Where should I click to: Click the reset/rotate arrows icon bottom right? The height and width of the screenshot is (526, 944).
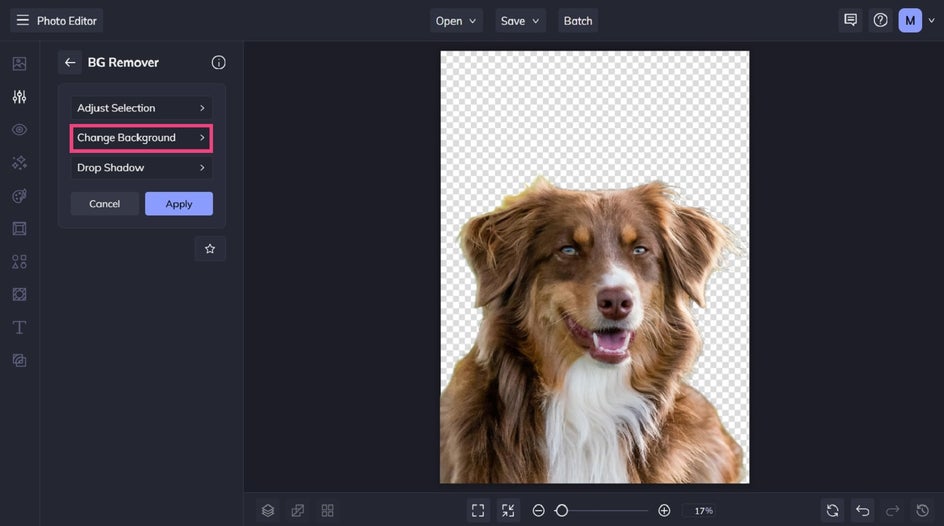point(833,510)
